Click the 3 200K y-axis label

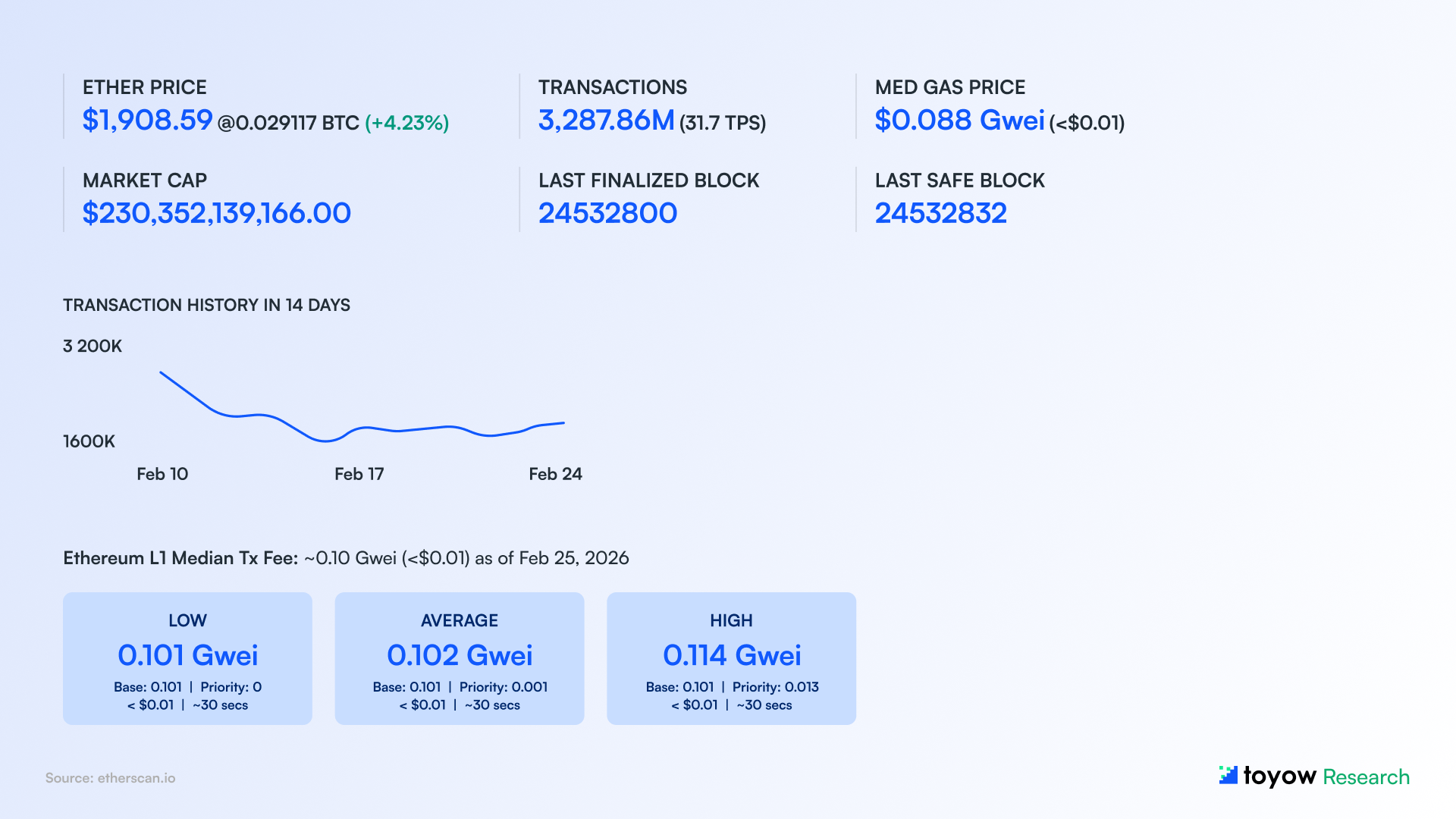(93, 346)
